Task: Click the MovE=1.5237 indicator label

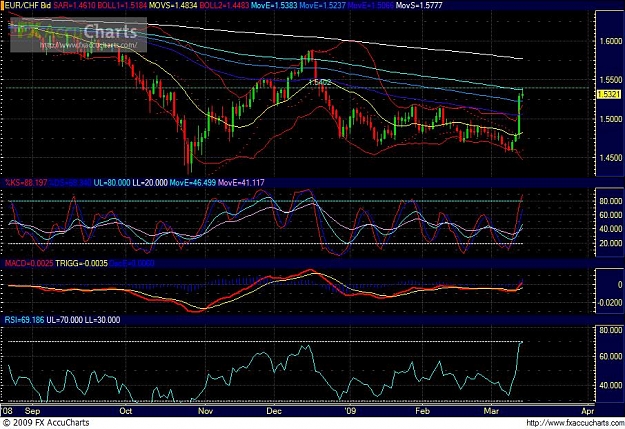Action: [322, 6]
